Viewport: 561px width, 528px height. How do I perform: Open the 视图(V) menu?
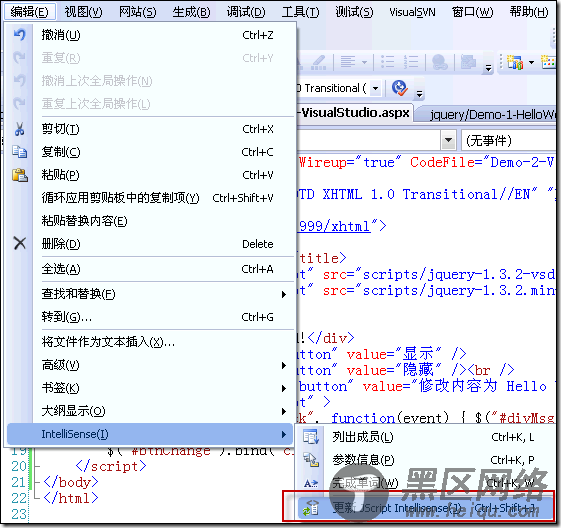[x=83, y=12]
